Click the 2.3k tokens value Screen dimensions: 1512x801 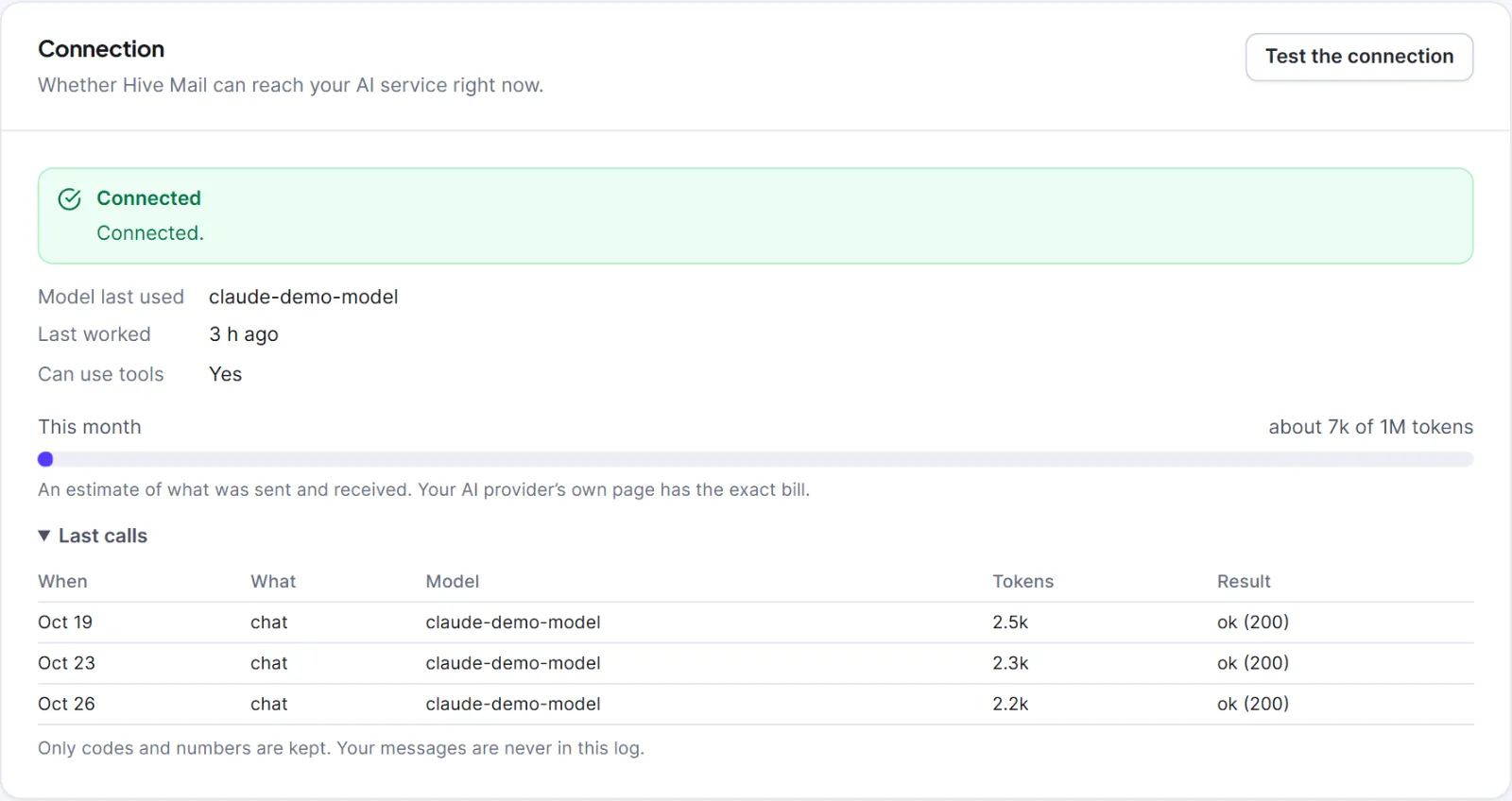coord(1010,663)
